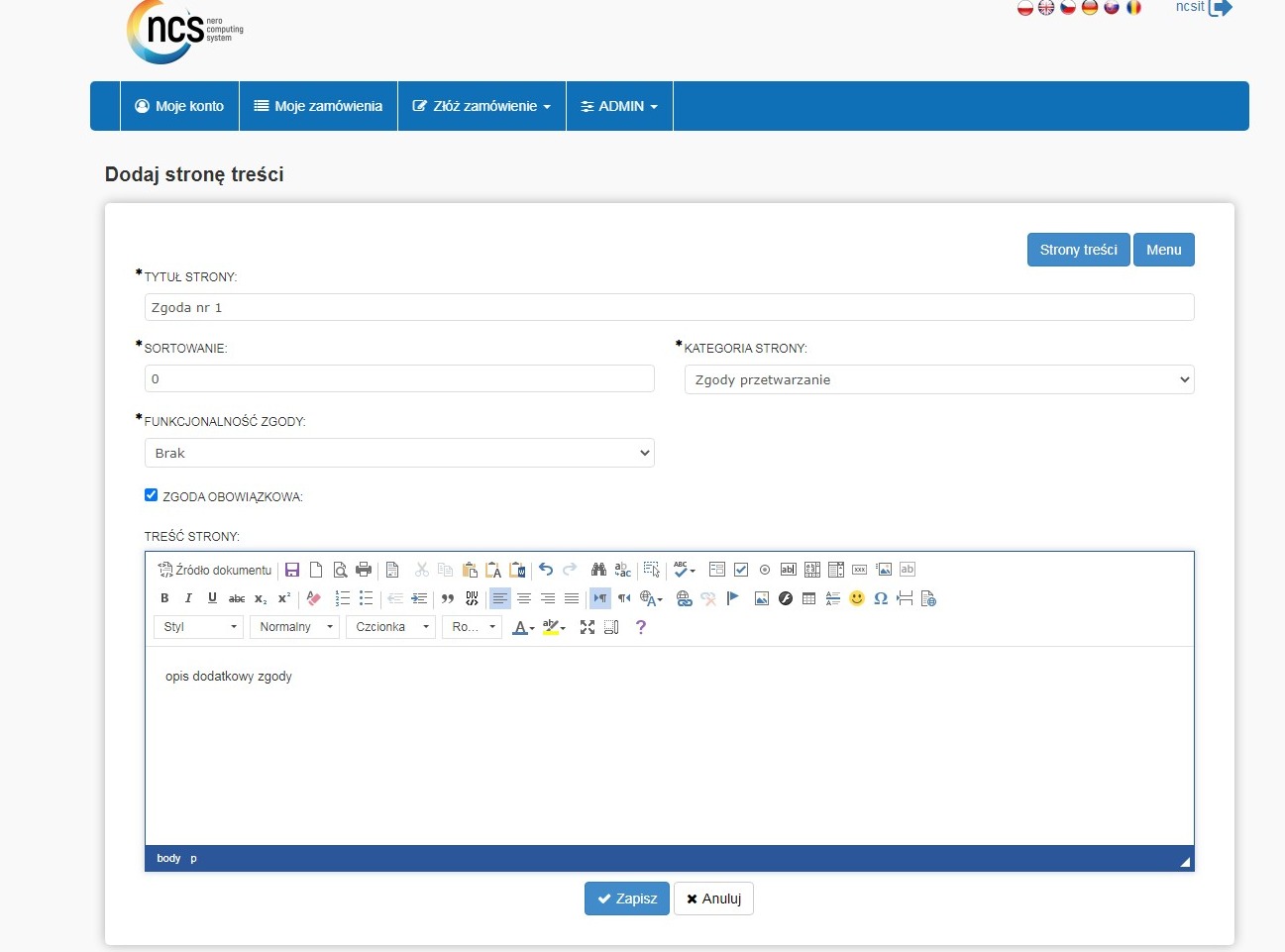Viewport: 1285px width, 952px height.
Task: Click the insert link icon
Action: click(684, 598)
